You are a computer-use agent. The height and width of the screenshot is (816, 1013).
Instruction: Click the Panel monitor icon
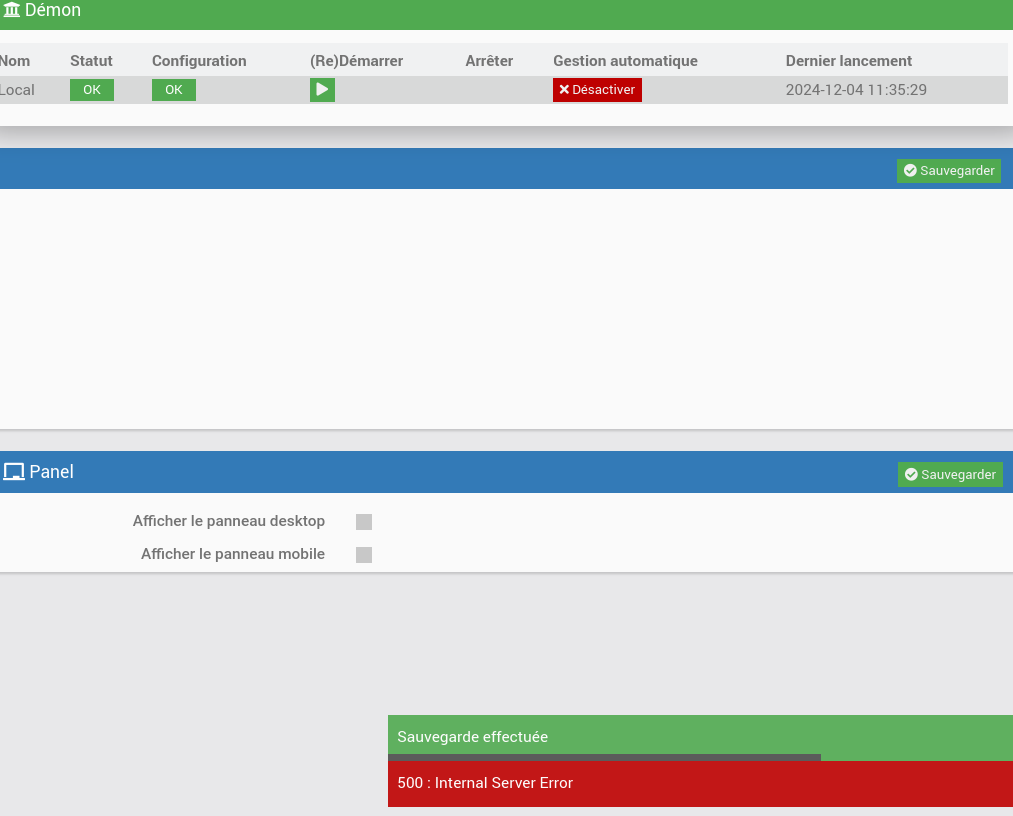click(x=14, y=472)
